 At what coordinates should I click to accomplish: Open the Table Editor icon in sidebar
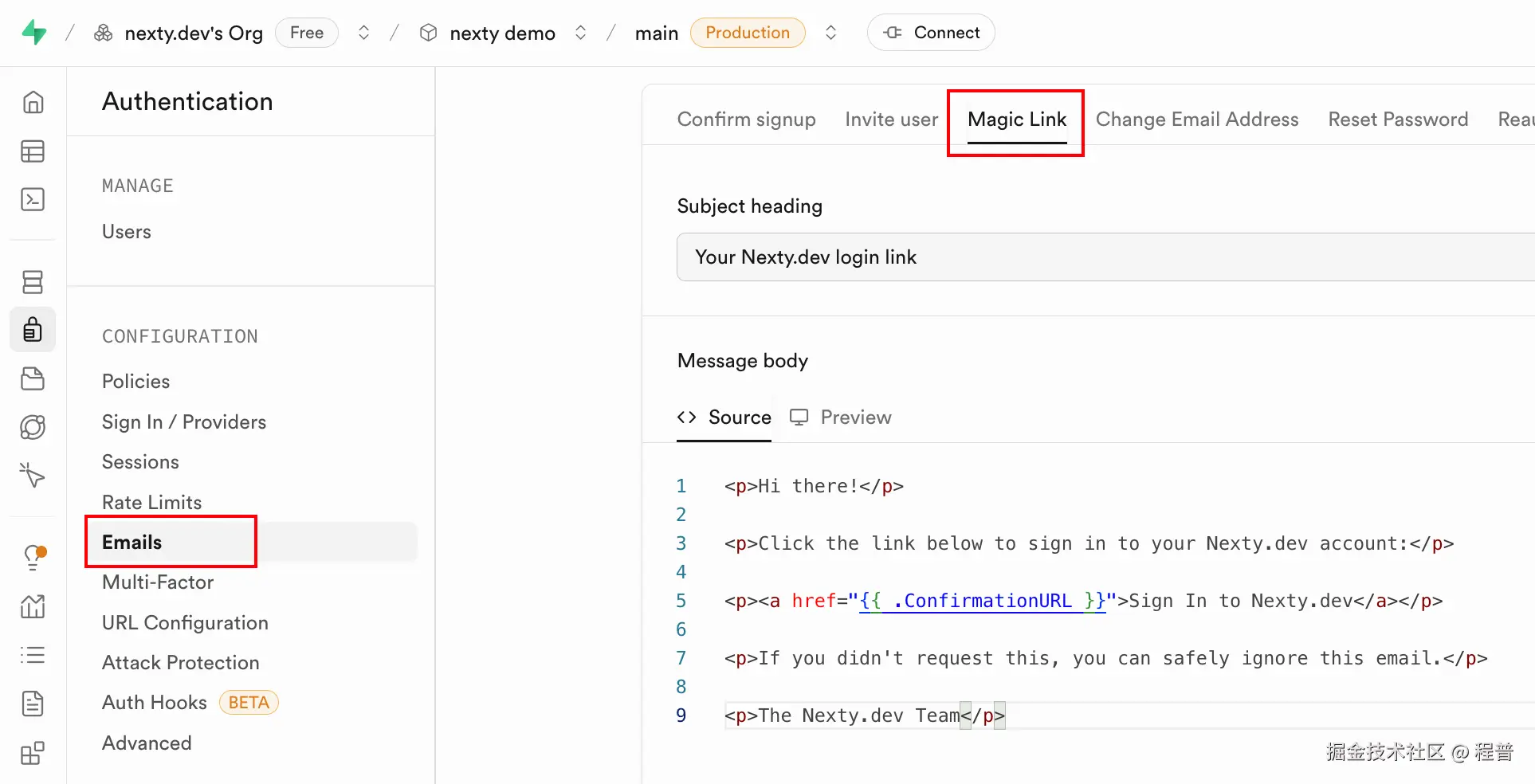click(33, 151)
